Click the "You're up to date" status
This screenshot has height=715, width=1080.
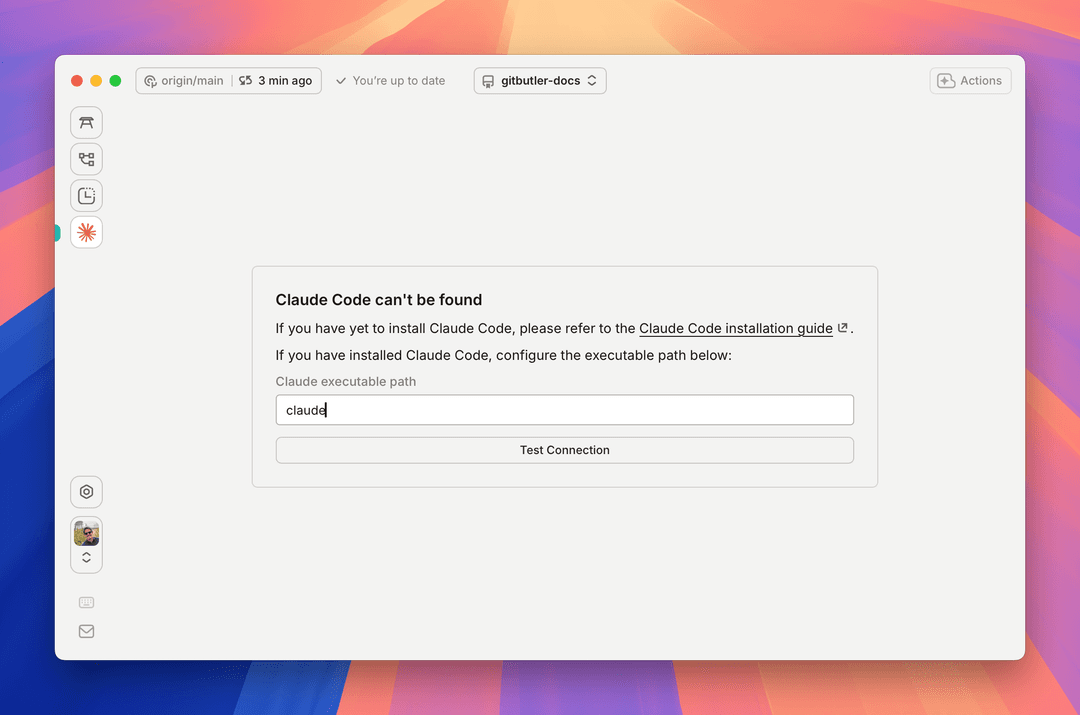(x=391, y=81)
